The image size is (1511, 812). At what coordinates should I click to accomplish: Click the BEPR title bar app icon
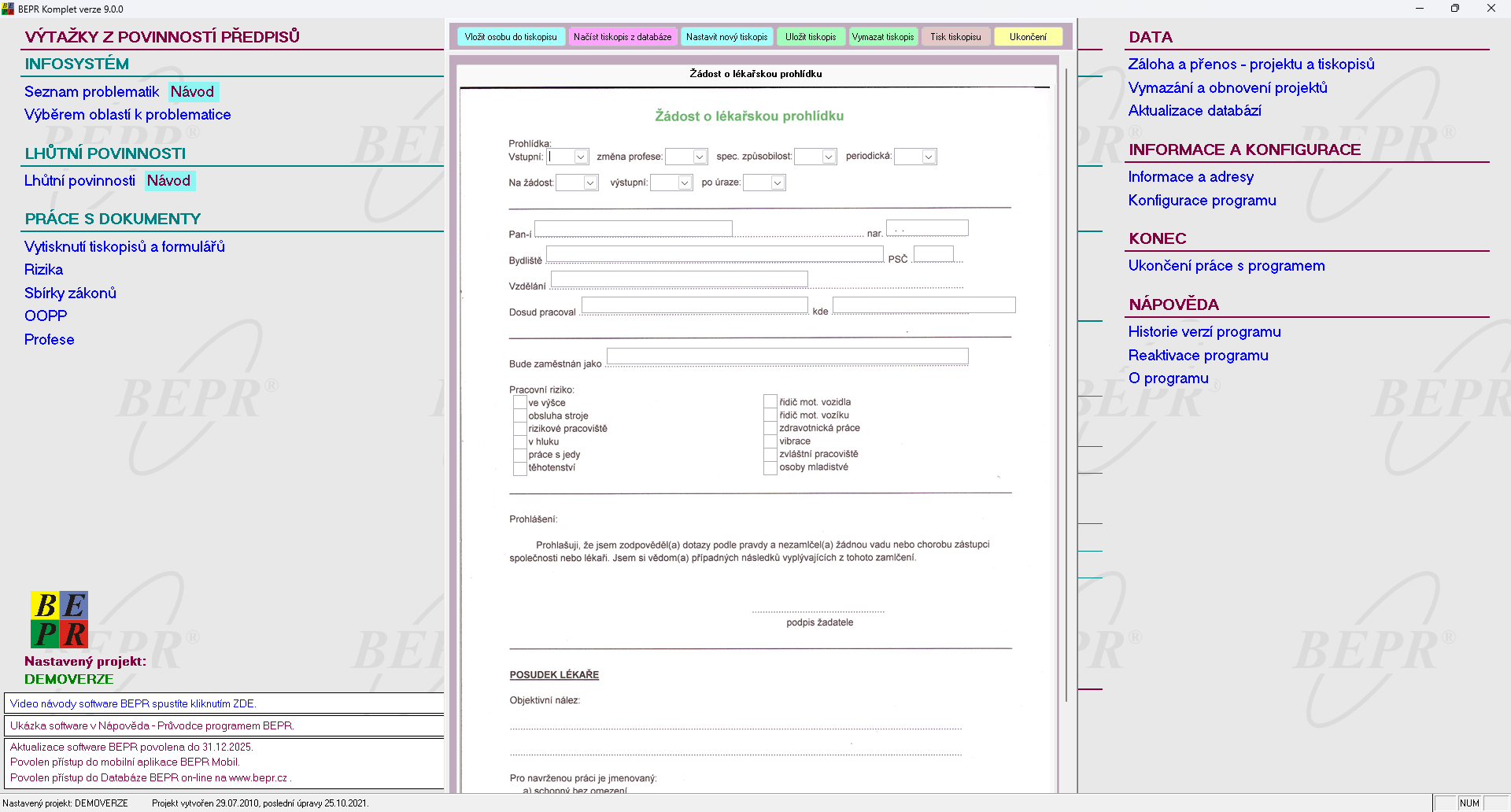click(8, 9)
